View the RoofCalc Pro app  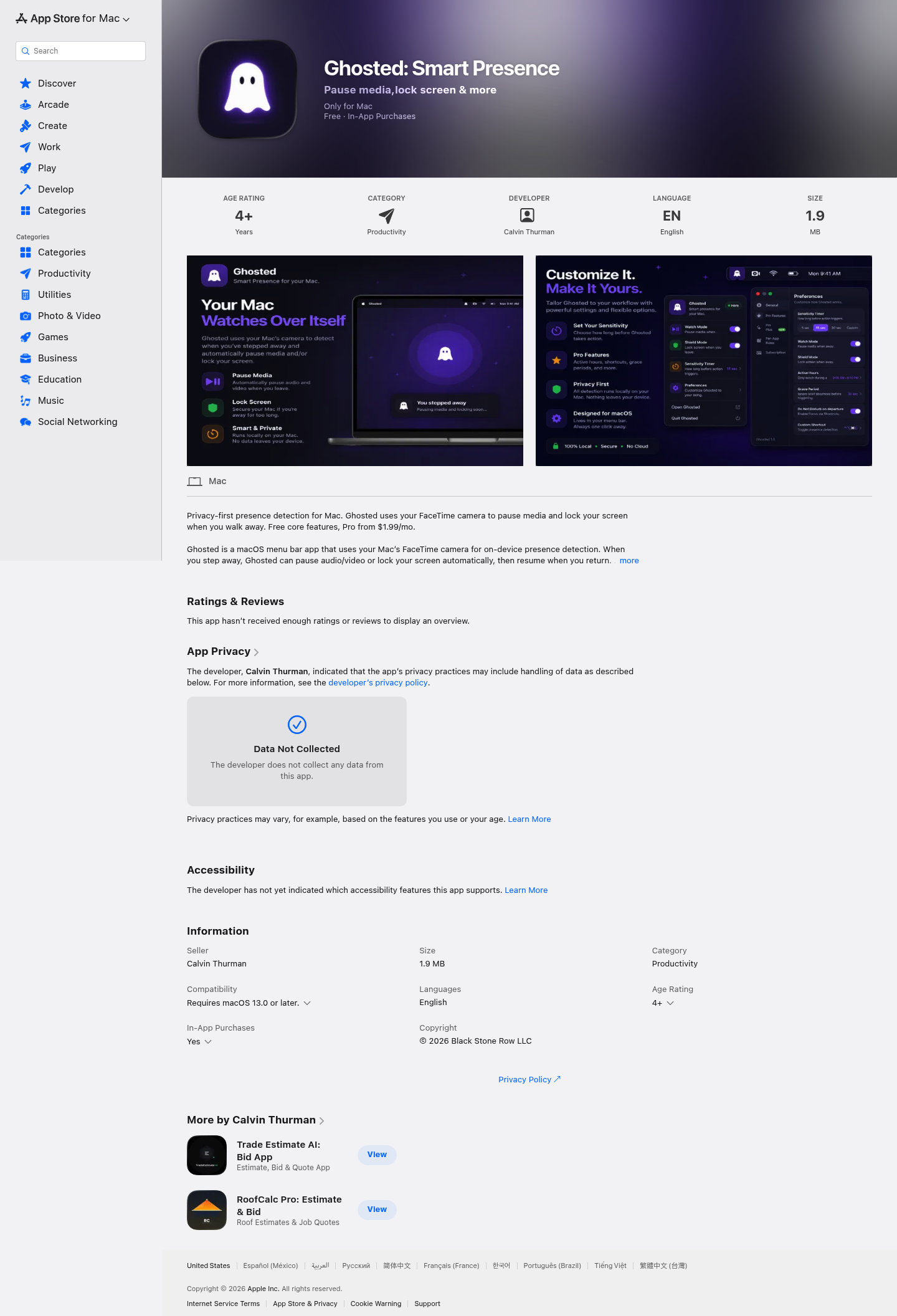[x=377, y=1209]
